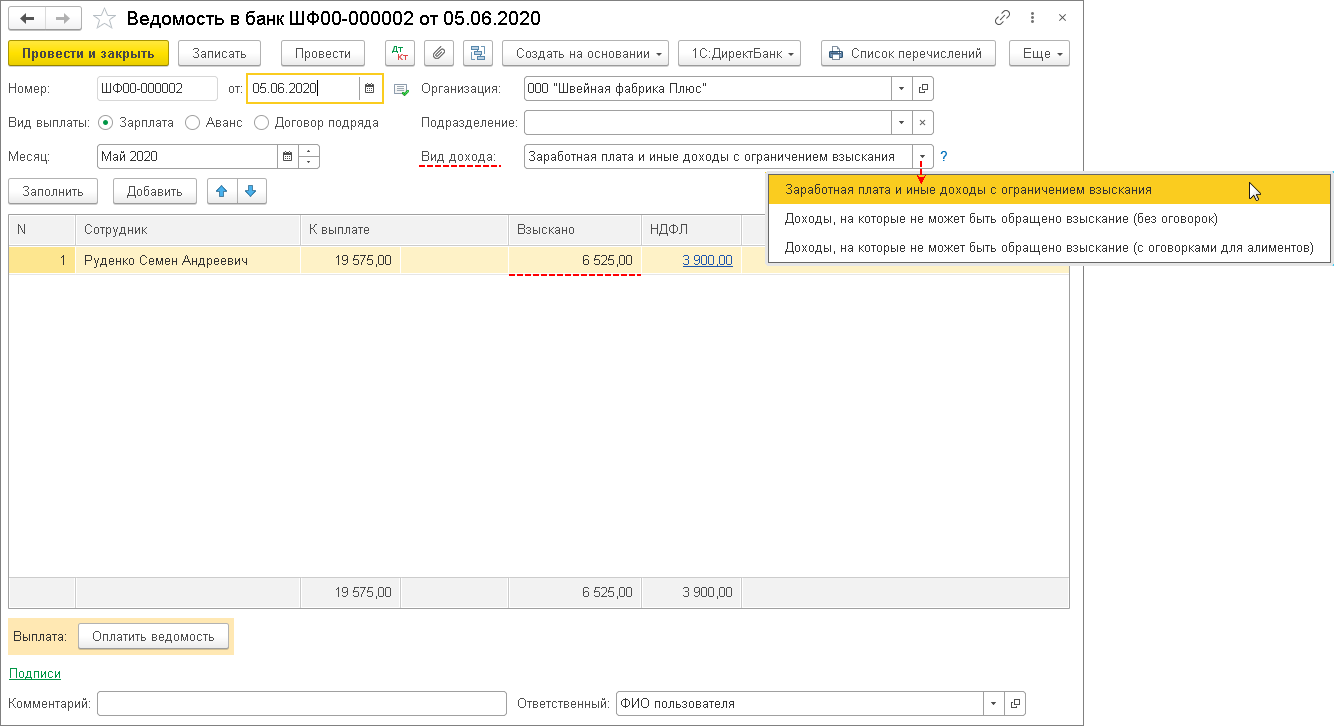Step the Месяц value with the spinner
1334x726 pixels.
[309, 157]
